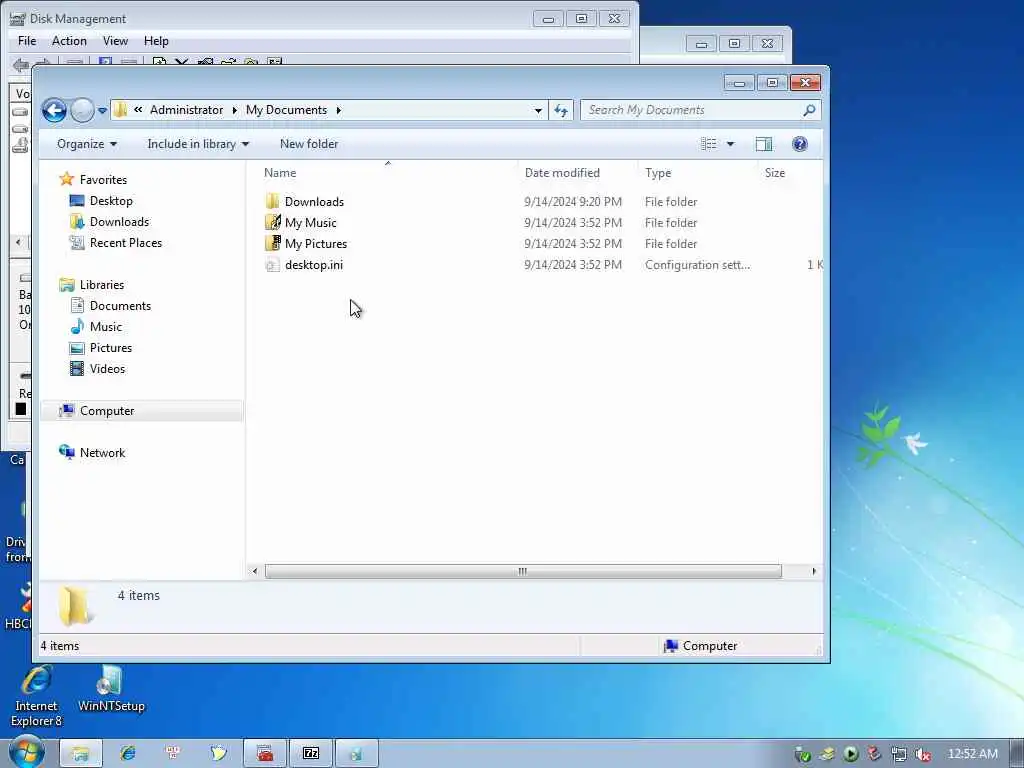Image resolution: width=1024 pixels, height=768 pixels.
Task: Click the Change your view icon
Action: tap(709, 144)
